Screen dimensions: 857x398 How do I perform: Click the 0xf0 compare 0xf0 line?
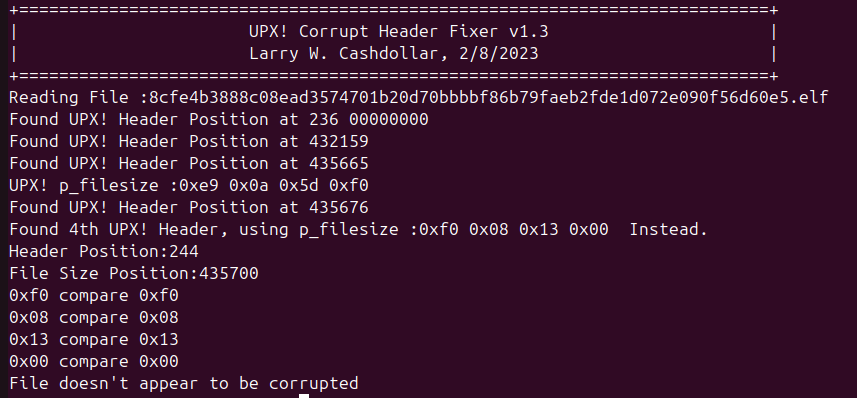94,296
